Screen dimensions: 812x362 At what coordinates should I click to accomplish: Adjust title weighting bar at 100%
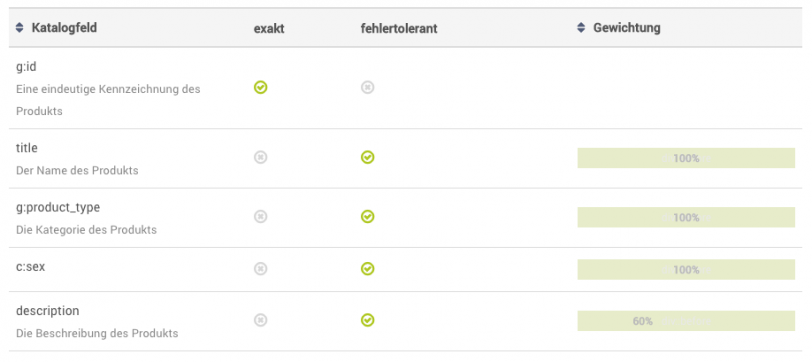tap(686, 158)
